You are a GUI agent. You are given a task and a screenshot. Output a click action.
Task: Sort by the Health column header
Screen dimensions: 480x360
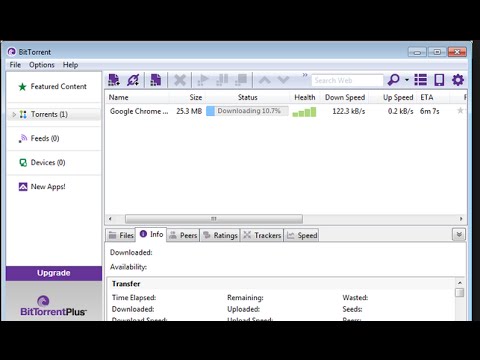305,97
